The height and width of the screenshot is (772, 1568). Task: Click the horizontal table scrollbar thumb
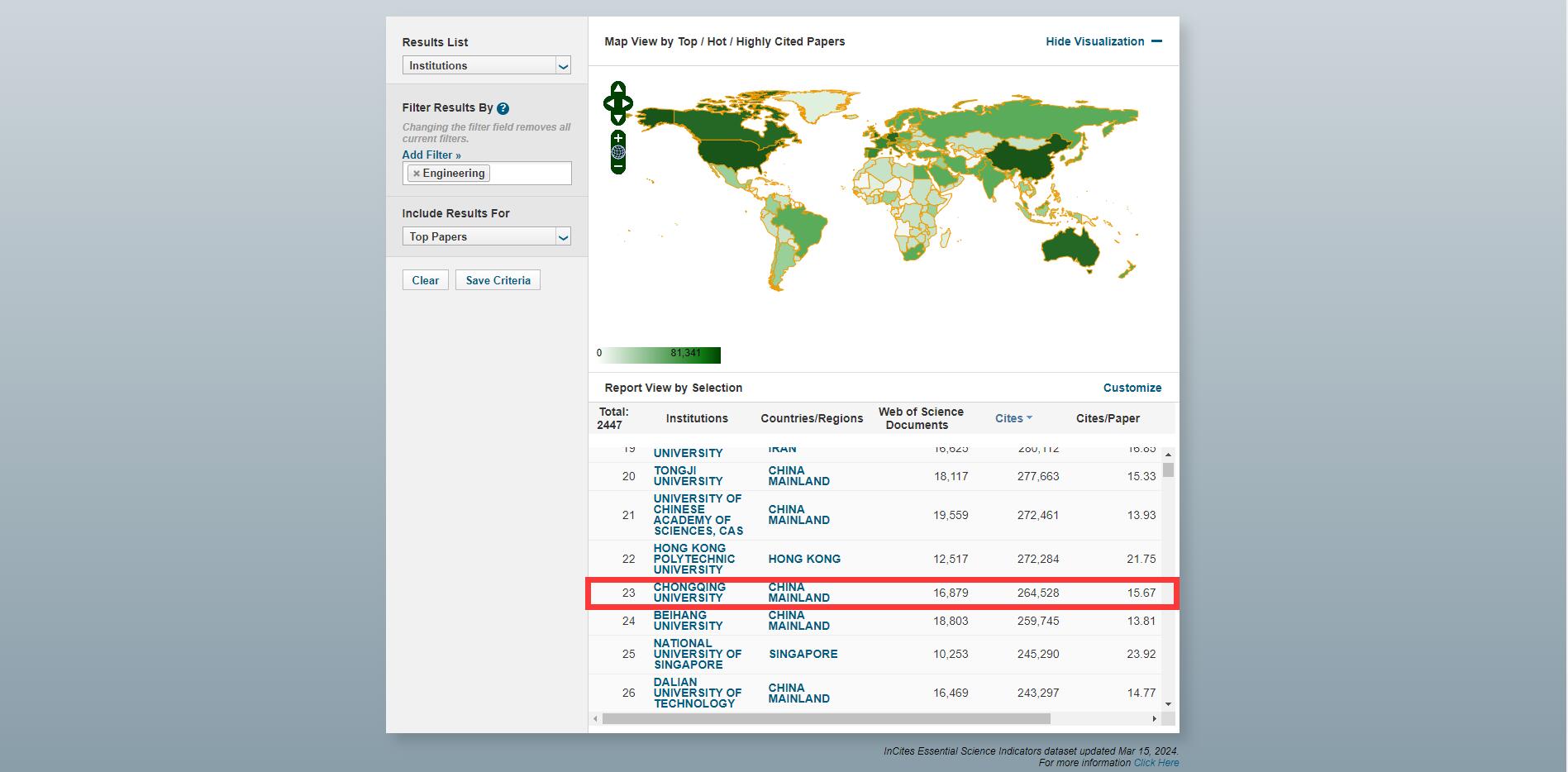point(827,719)
